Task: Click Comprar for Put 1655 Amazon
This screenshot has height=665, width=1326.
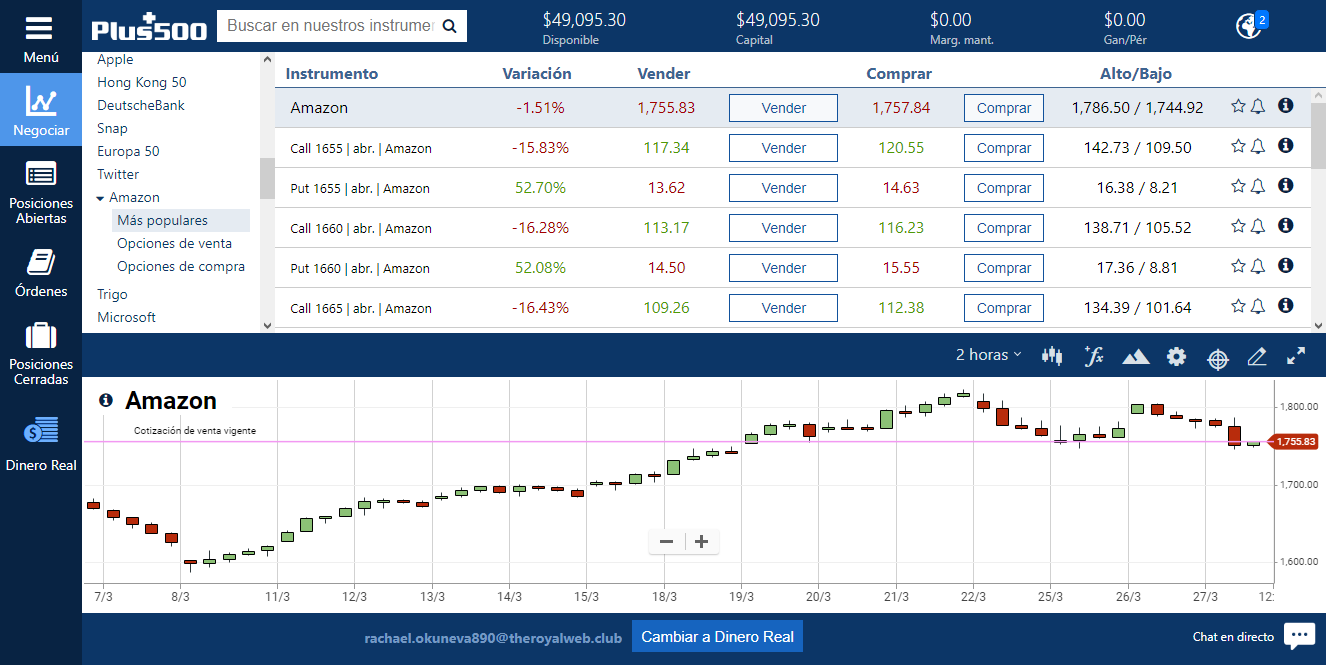Action: tap(1004, 188)
